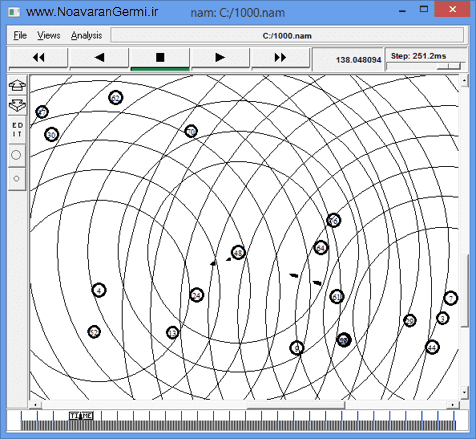Select node 7 in the canvas

(451, 298)
